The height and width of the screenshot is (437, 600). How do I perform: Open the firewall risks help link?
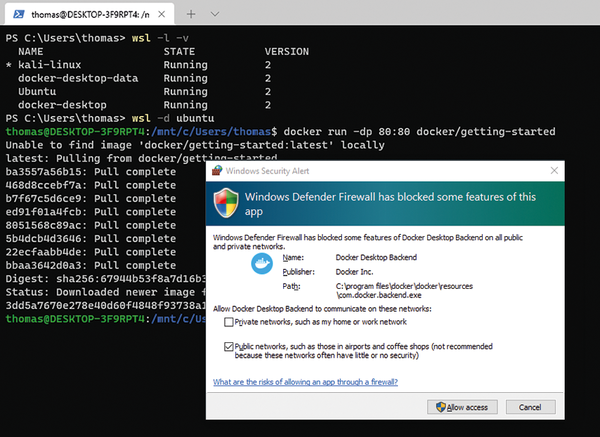(305, 382)
